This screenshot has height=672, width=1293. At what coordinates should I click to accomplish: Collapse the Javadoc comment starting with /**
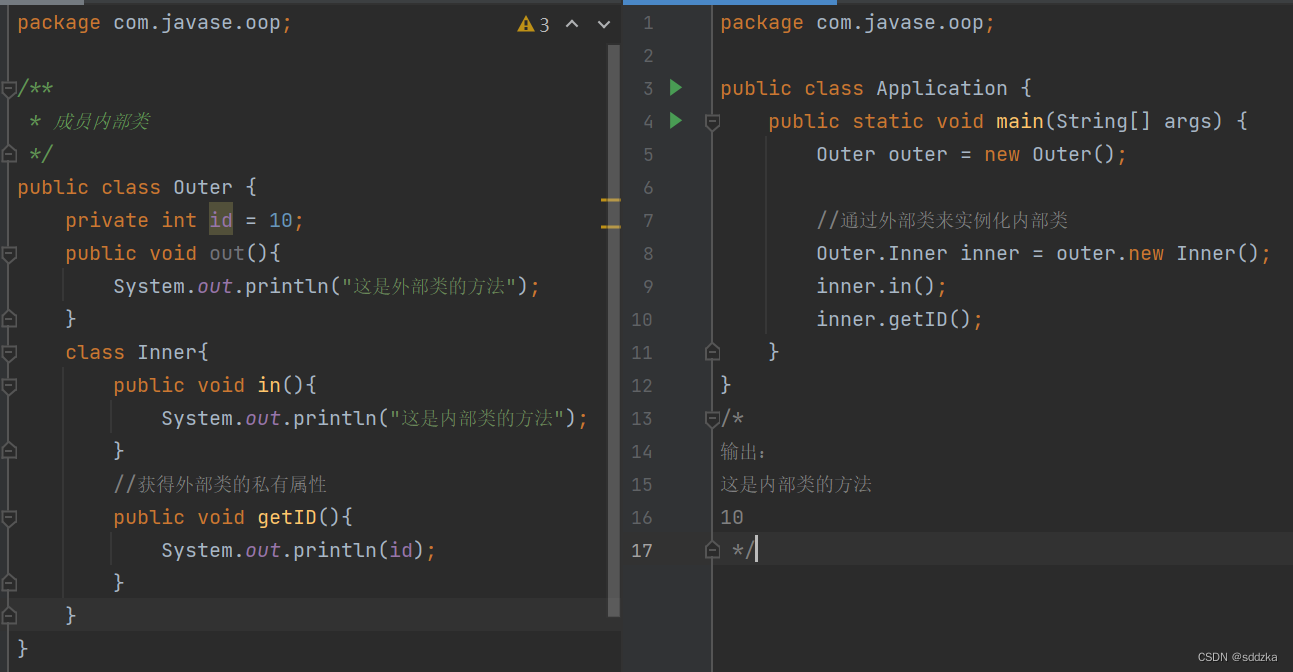(9, 89)
